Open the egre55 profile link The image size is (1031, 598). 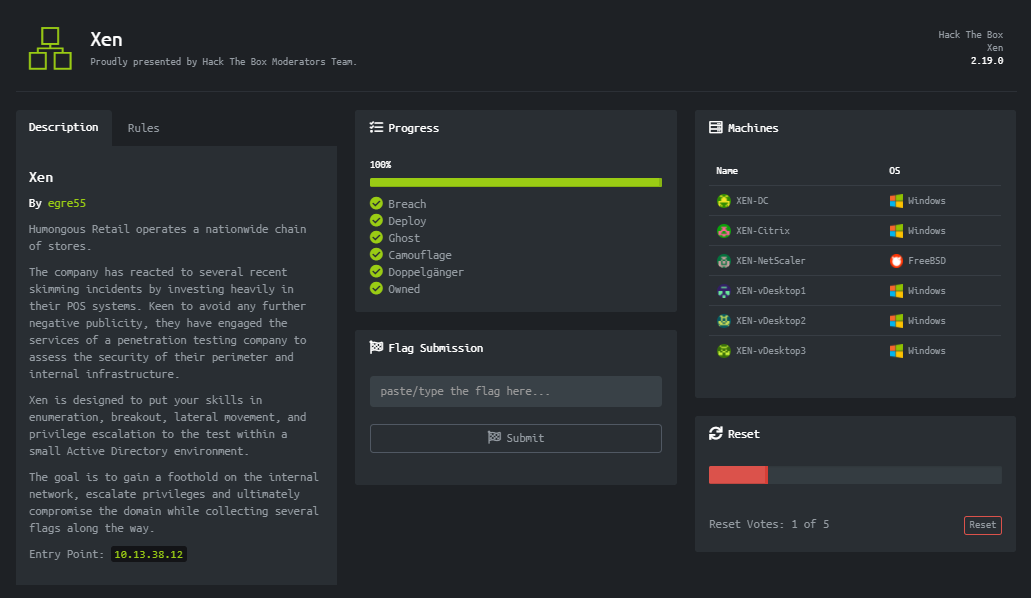(70, 202)
